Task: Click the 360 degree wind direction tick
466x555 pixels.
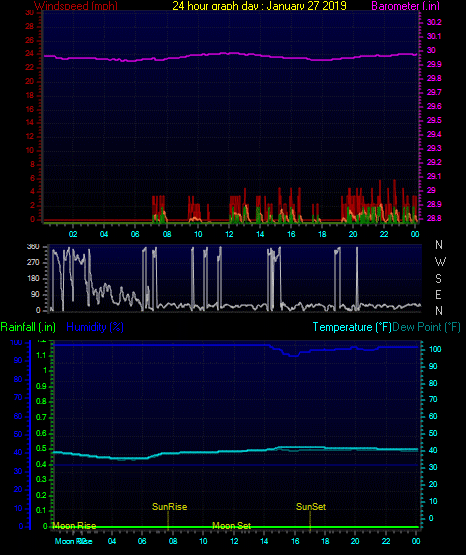Action: [x=33, y=247]
